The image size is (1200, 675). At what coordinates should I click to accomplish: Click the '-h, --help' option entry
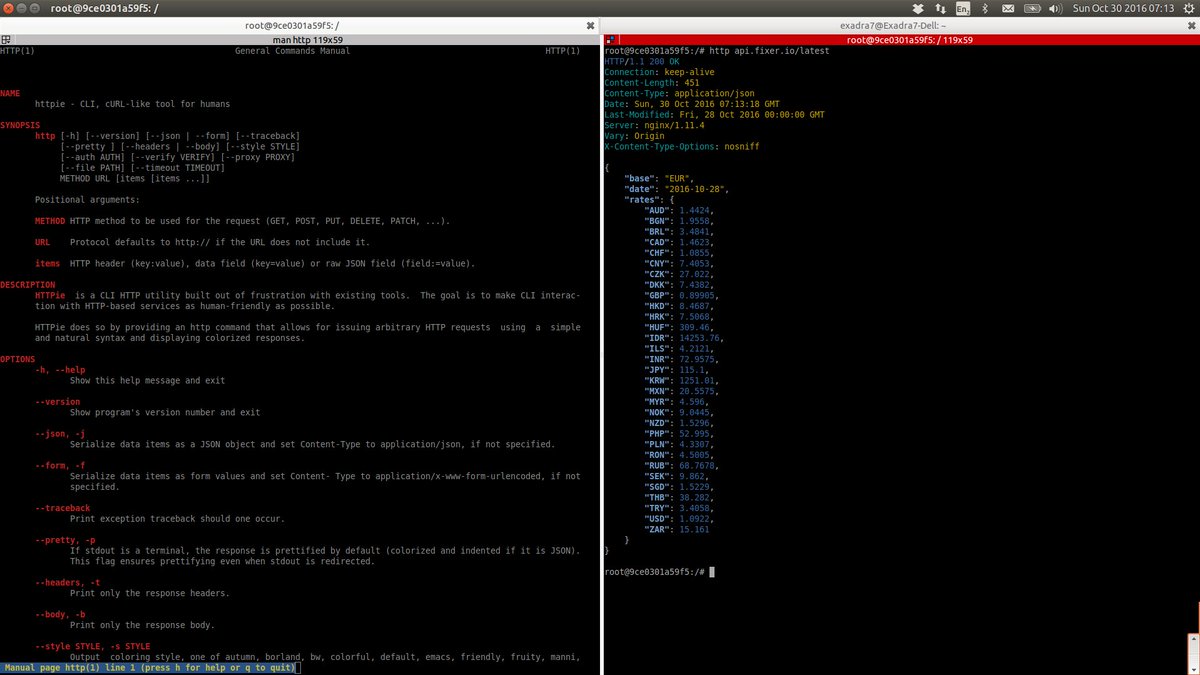pyautogui.click(x=60, y=370)
